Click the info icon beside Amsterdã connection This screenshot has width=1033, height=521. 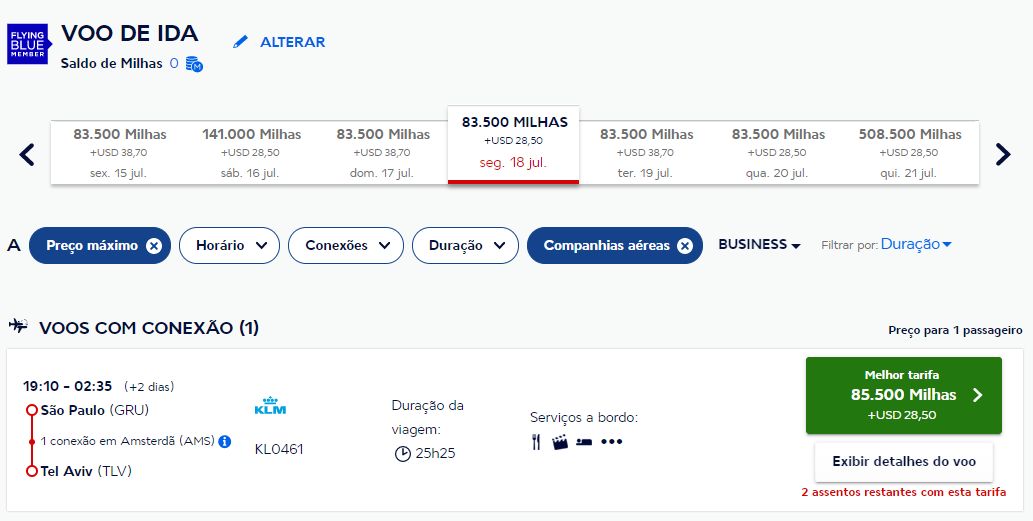pos(225,441)
